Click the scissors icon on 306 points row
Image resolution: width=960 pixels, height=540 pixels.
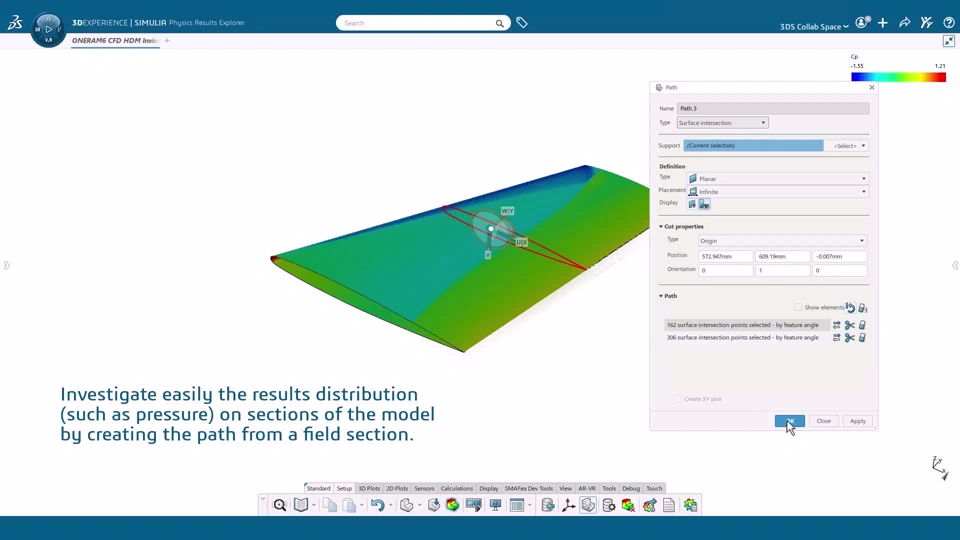click(850, 338)
